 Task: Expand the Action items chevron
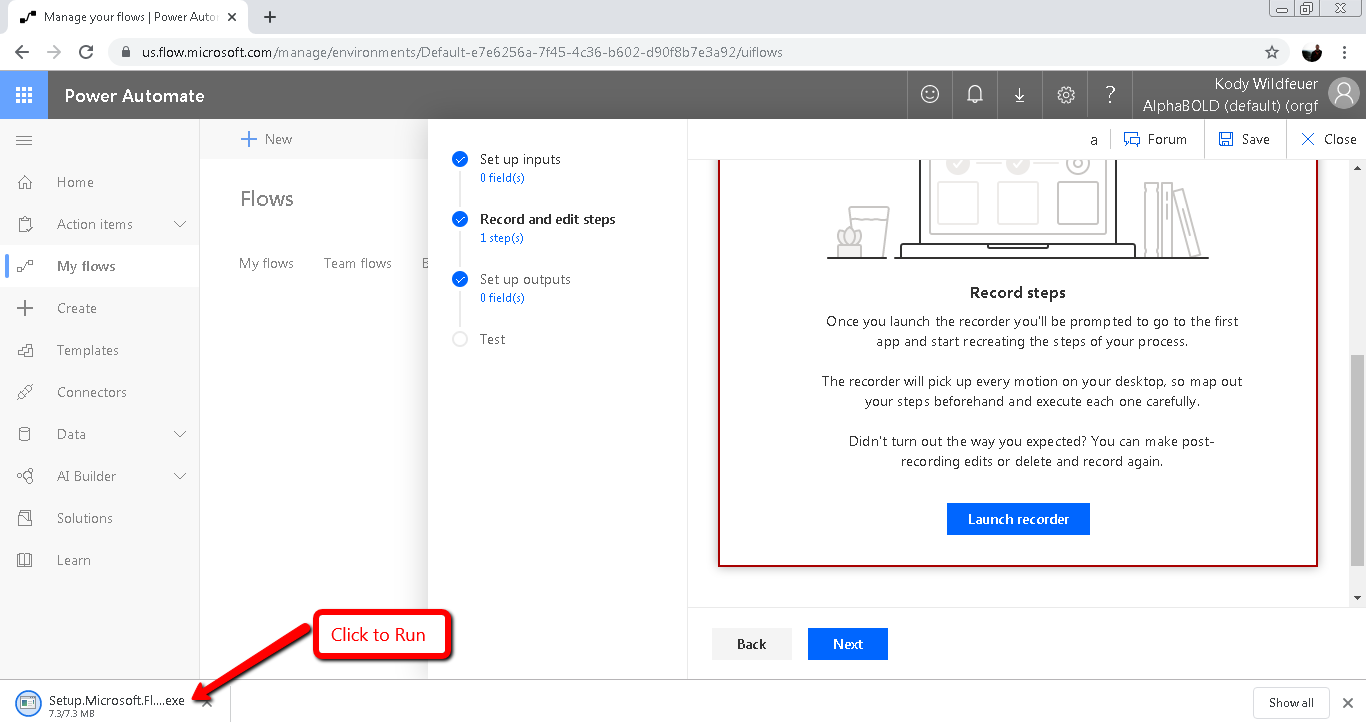tap(180, 224)
